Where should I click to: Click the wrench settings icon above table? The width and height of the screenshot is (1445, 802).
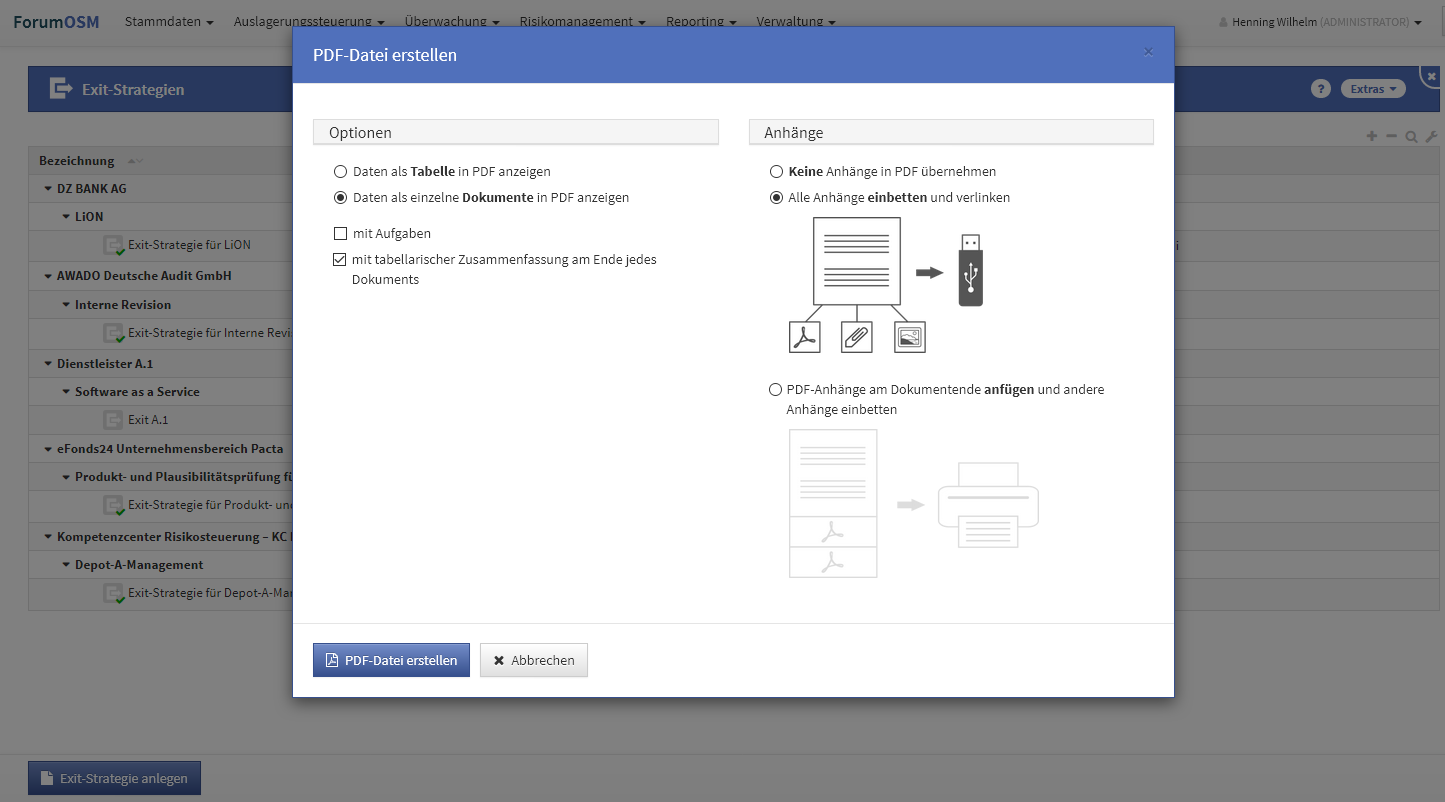(x=1431, y=137)
